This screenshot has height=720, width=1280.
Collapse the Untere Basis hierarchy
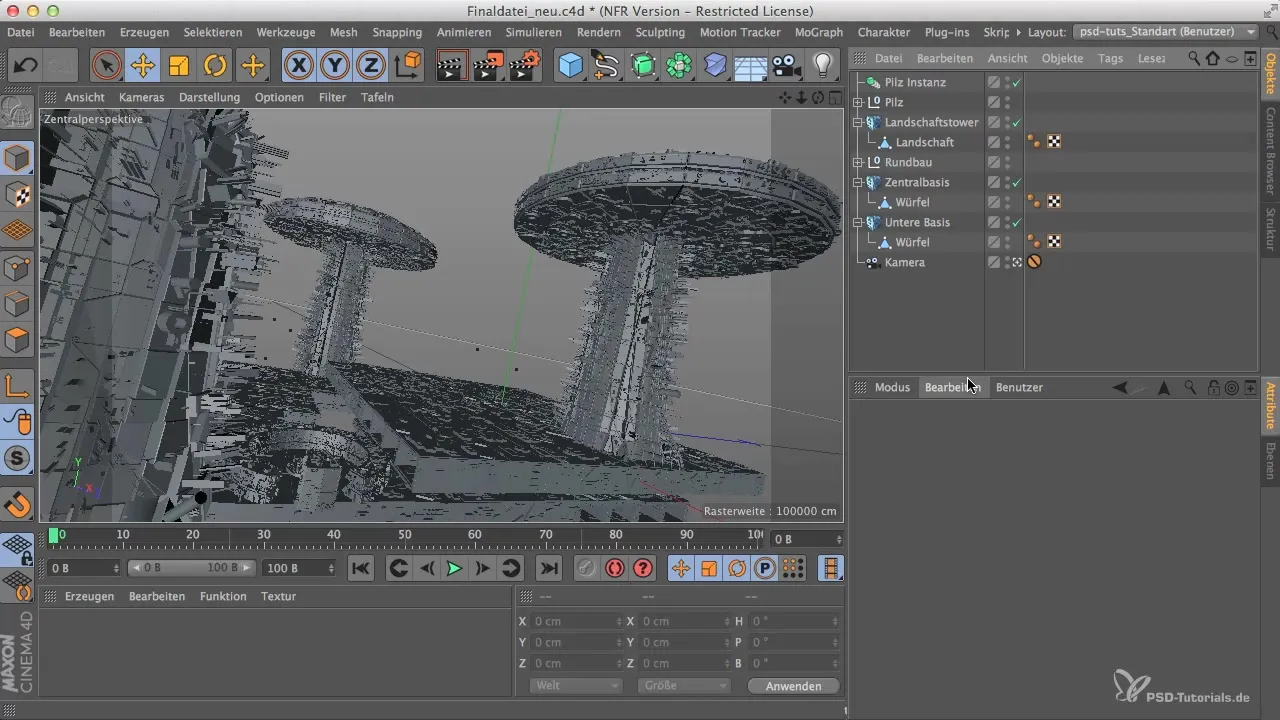tap(857, 222)
